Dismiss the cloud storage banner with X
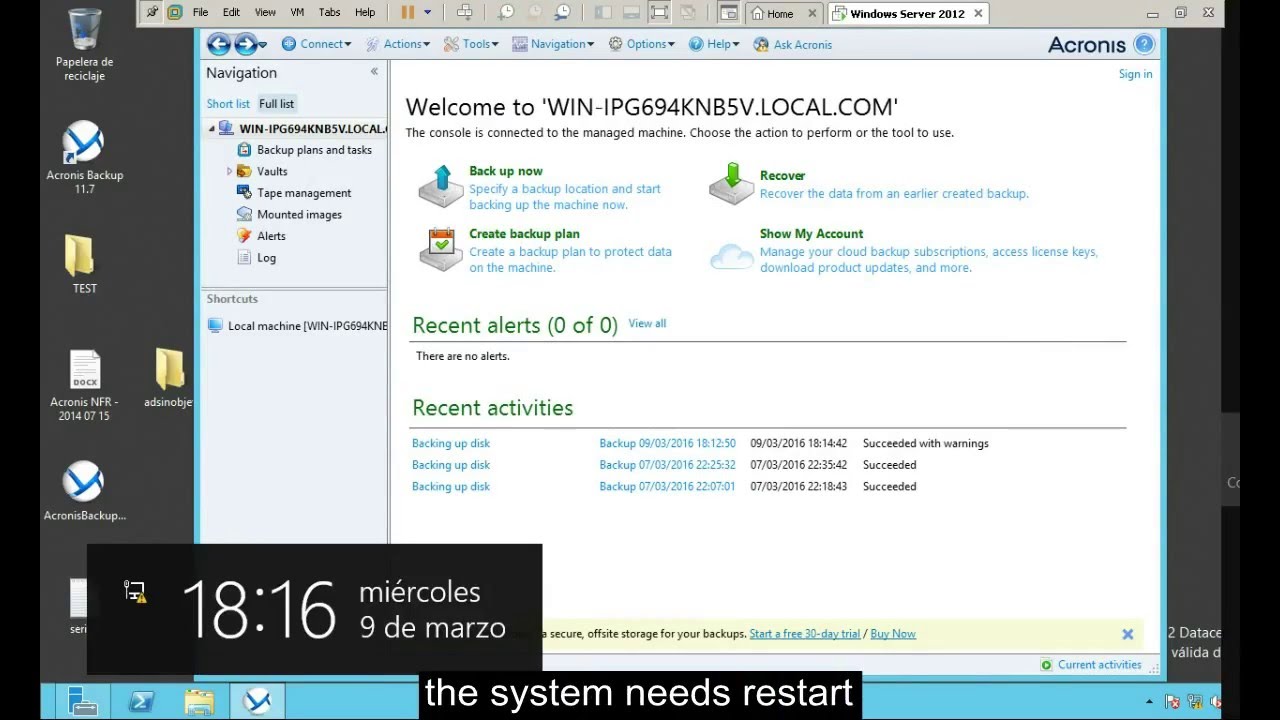This screenshot has width=1280, height=720. click(1127, 634)
